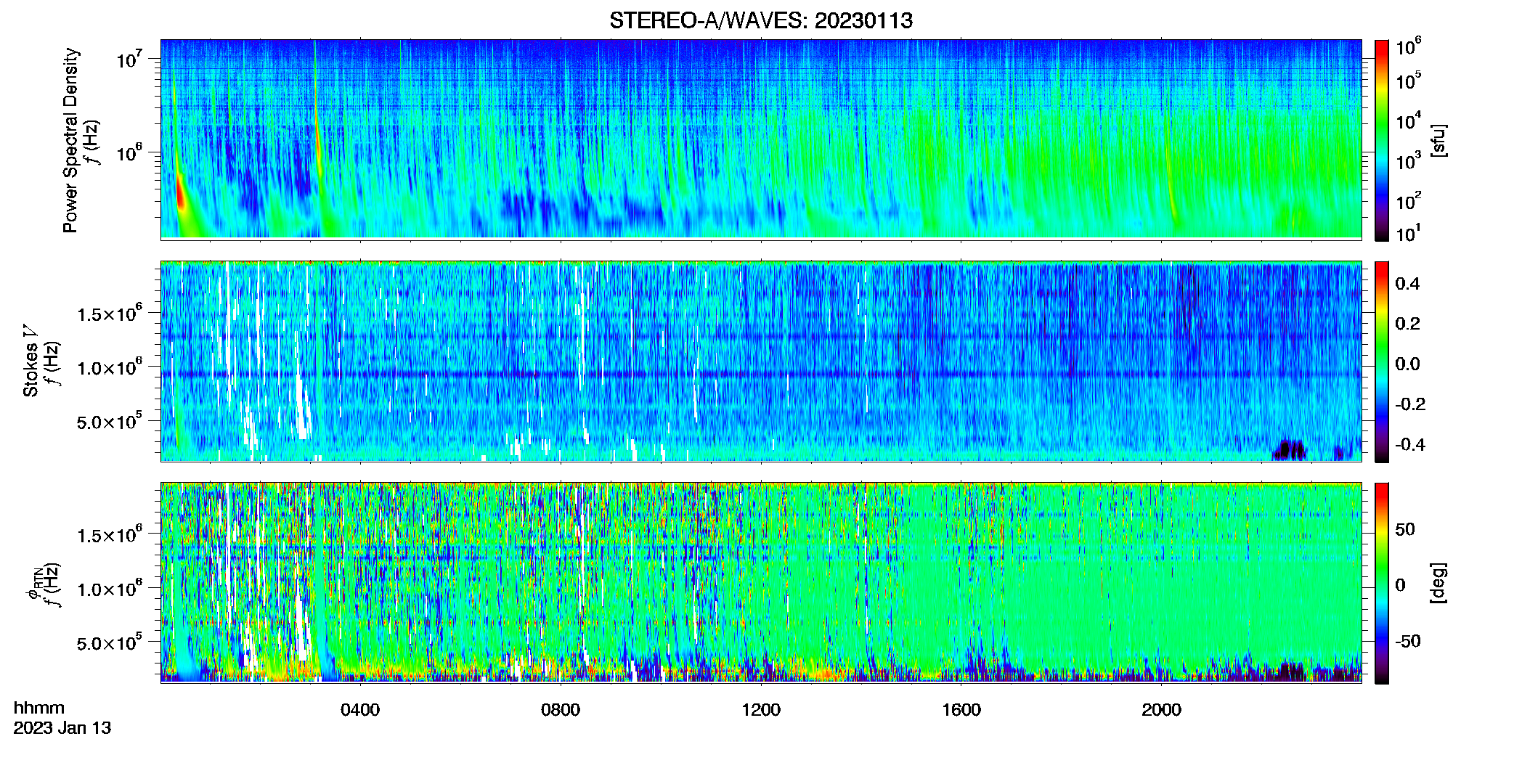Click inside the φRTN angle spectrogram panel

coord(761,583)
